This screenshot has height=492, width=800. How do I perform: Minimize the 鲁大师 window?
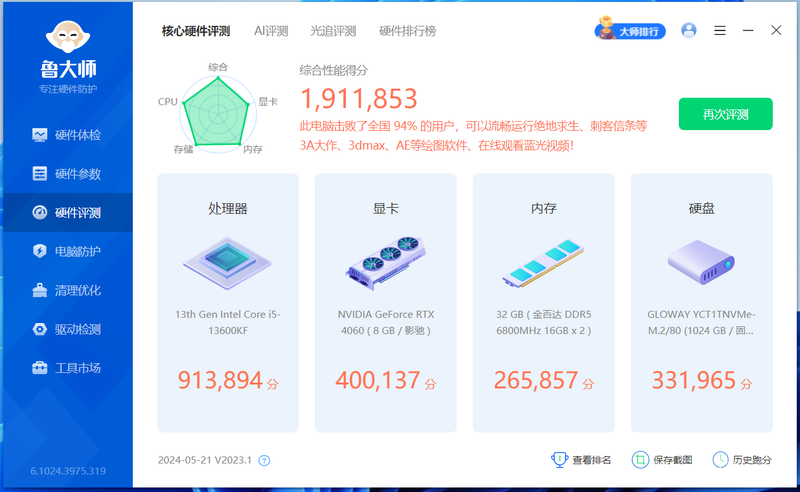pyautogui.click(x=748, y=31)
